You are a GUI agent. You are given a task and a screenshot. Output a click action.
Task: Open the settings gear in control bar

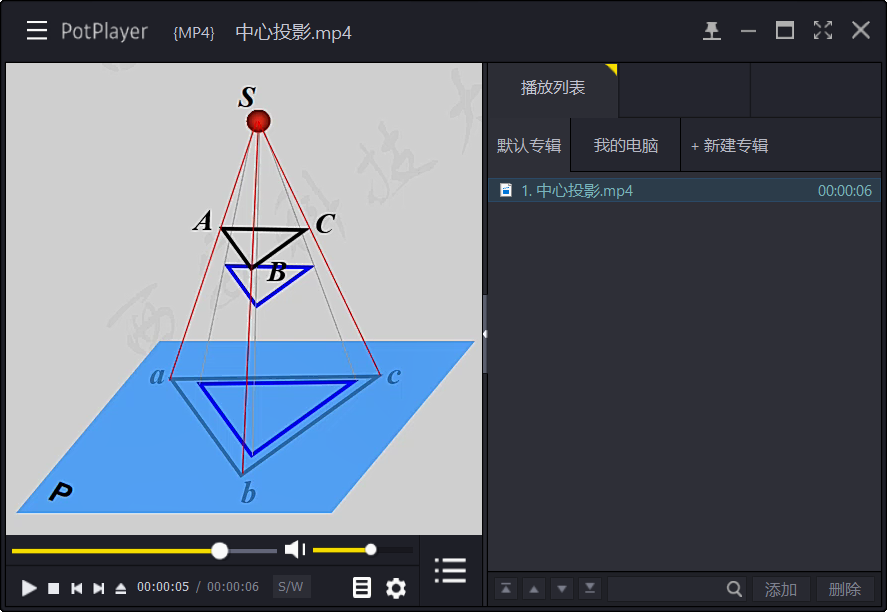tap(396, 588)
